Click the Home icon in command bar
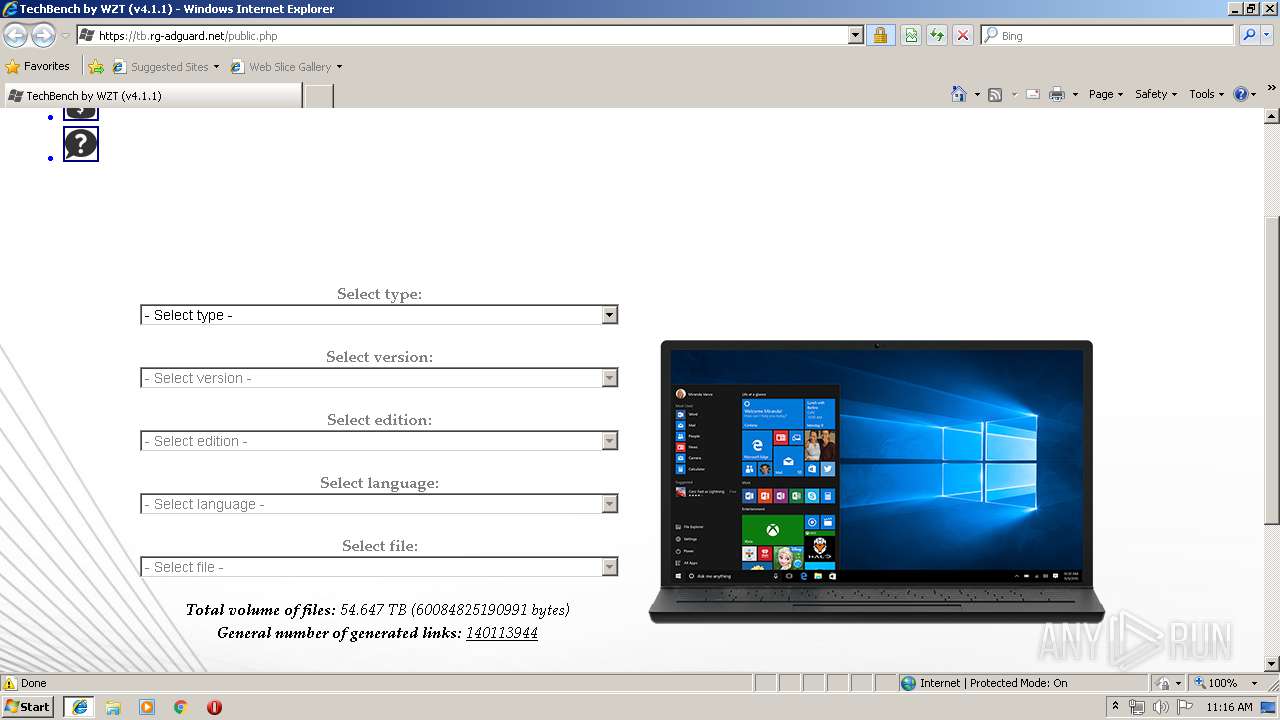 (x=958, y=94)
